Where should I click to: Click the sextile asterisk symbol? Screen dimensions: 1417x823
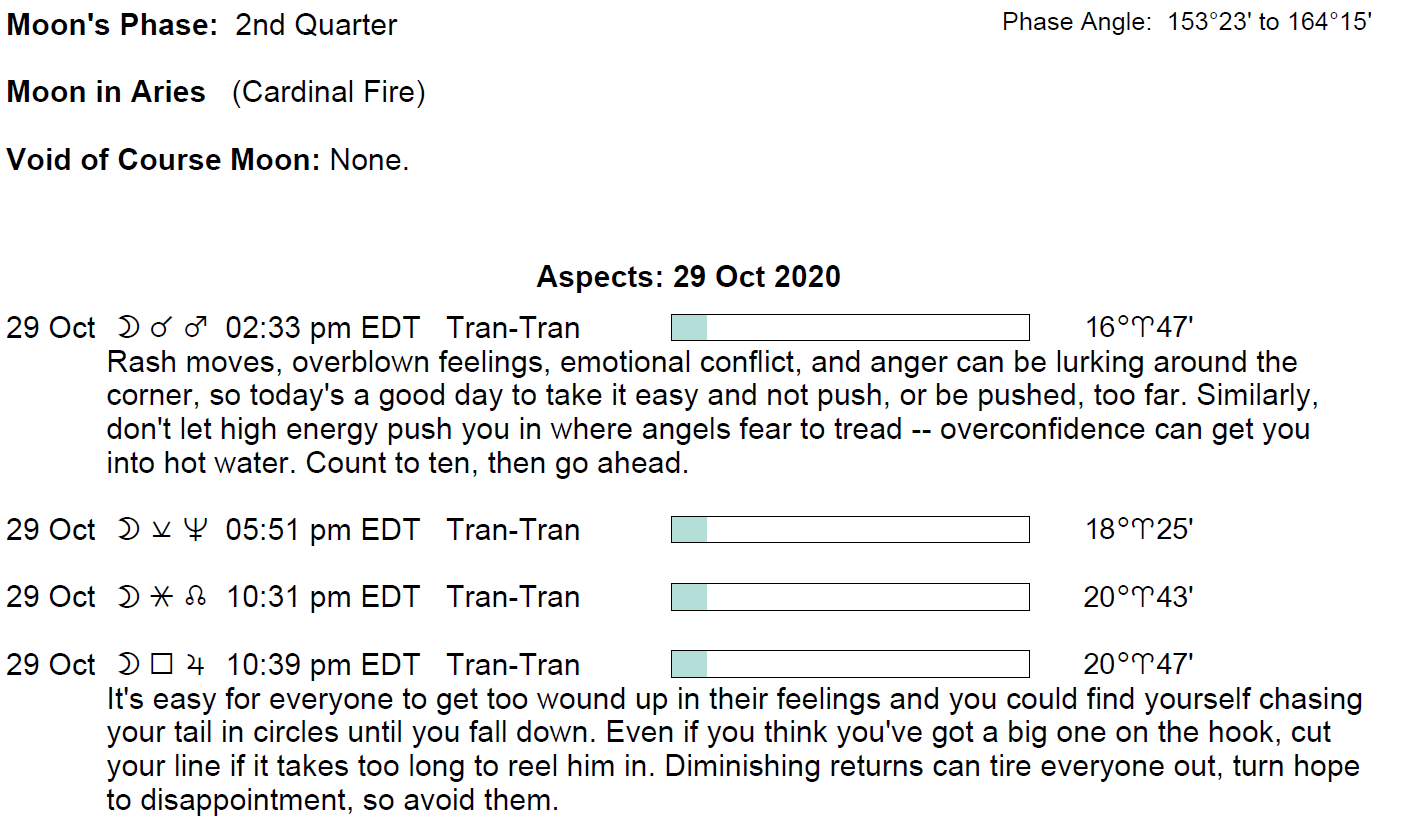pyautogui.click(x=161, y=598)
